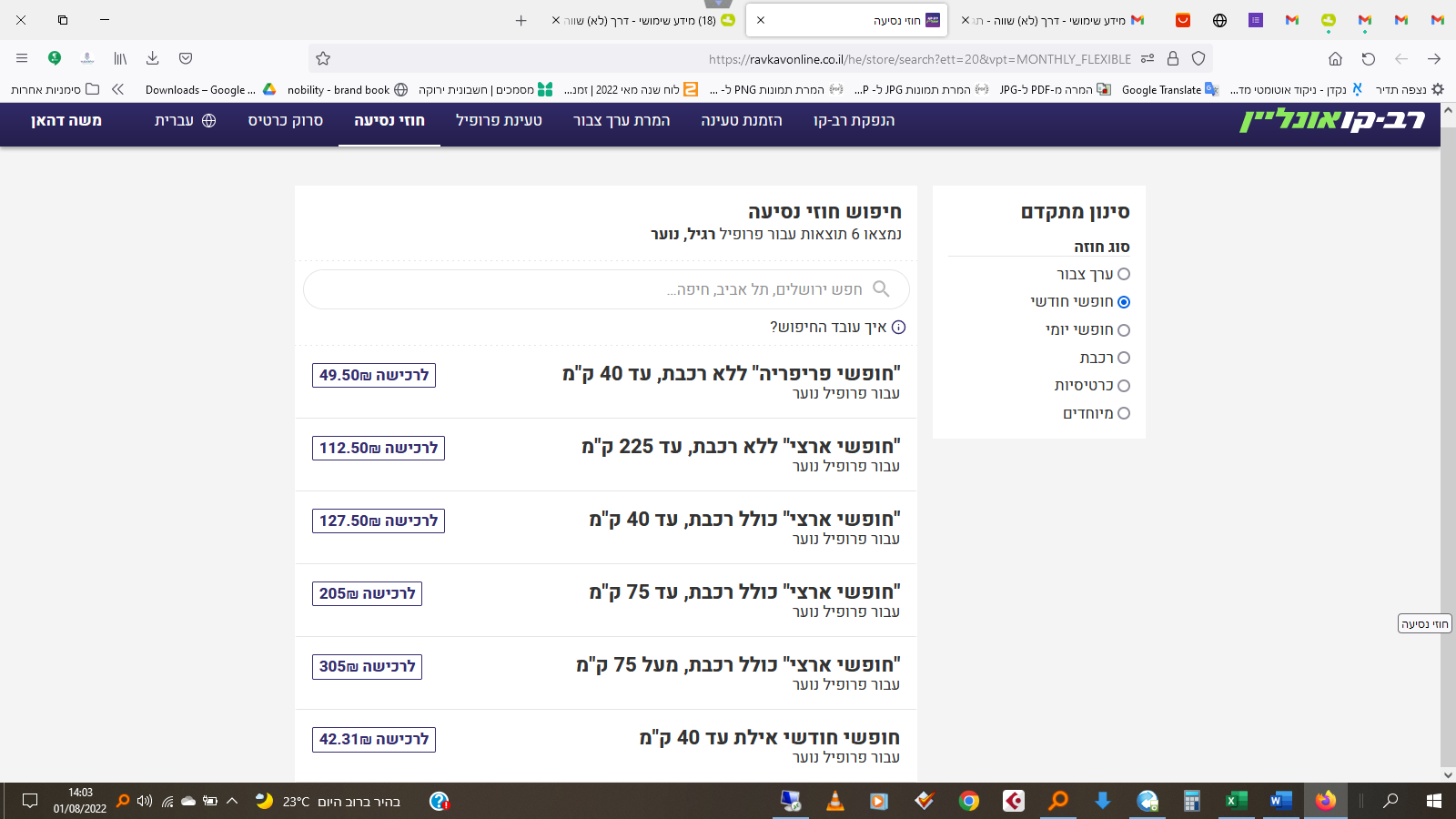Expand the bookmarks toolbar overflow chevron
The image size is (1456, 819).
[x=117, y=89]
